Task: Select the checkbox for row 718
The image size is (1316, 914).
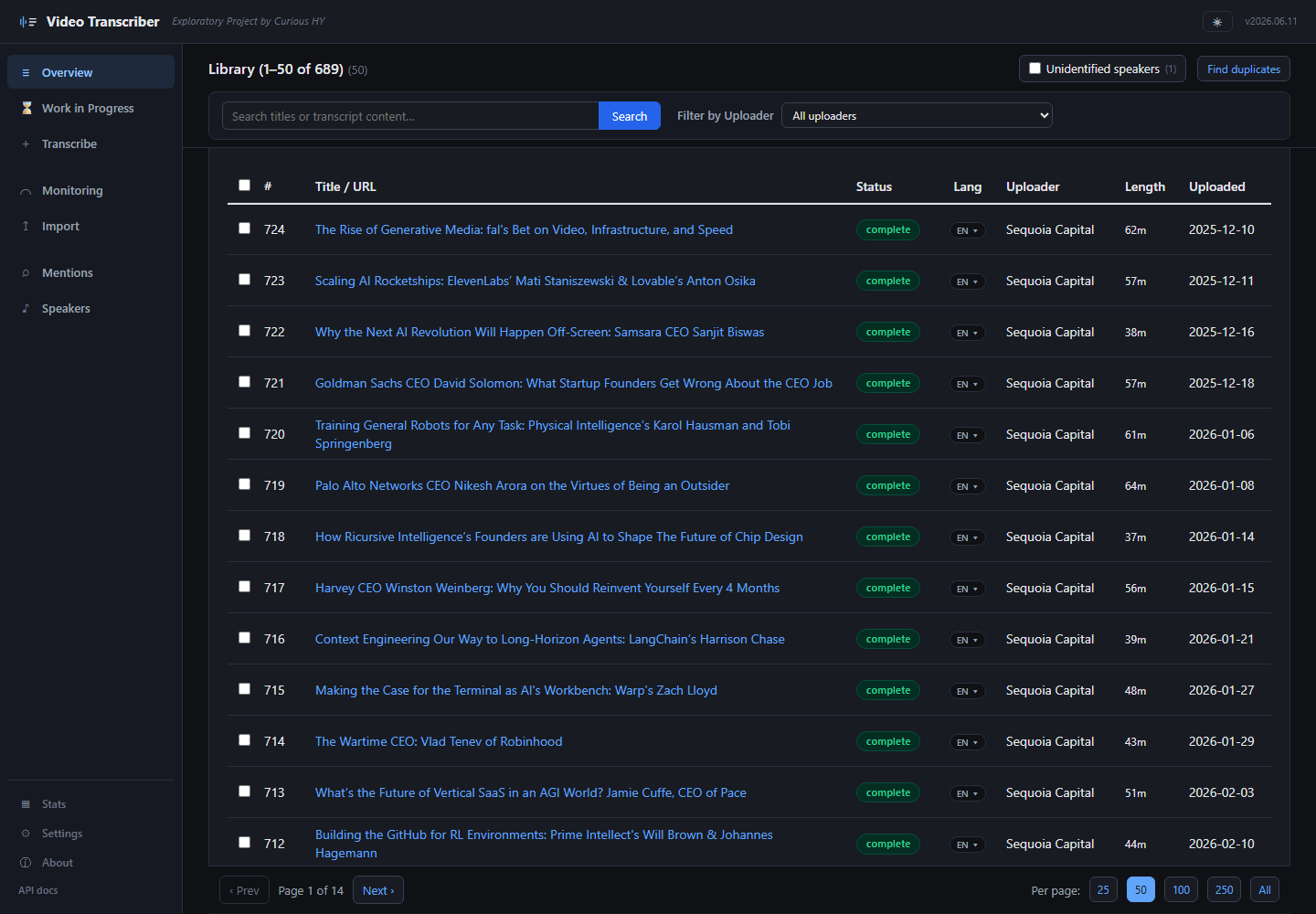Action: tap(244, 536)
